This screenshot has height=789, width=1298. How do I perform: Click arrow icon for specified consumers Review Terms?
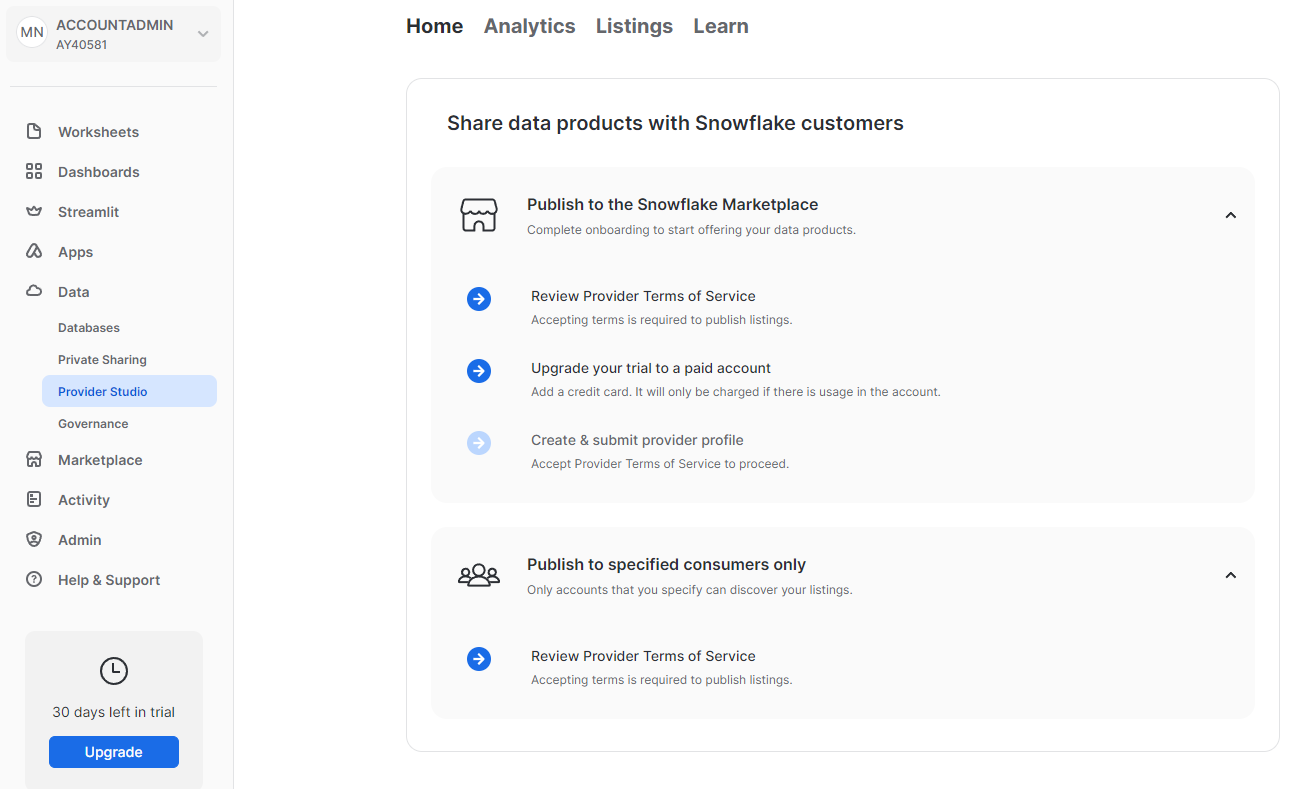pos(479,659)
